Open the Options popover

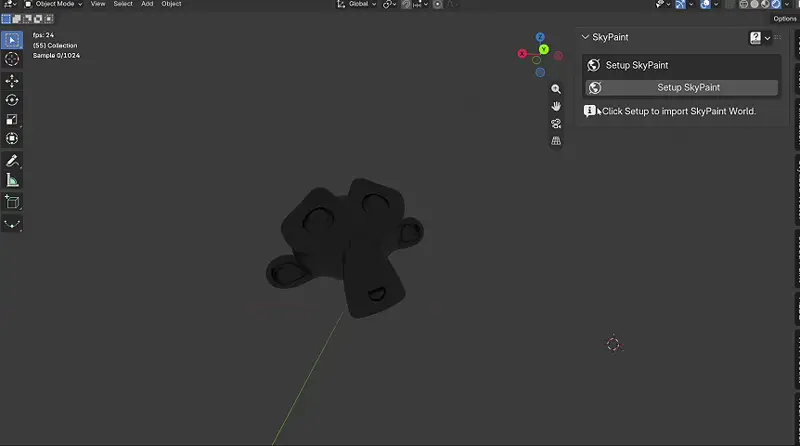[x=785, y=19]
